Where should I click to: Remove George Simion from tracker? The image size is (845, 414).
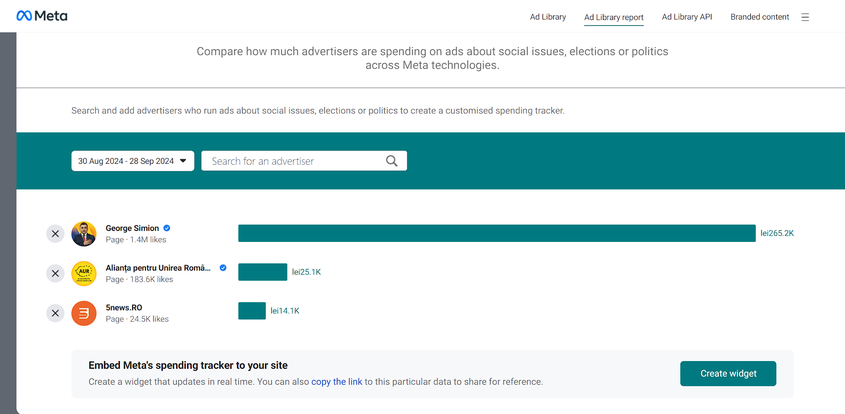click(x=55, y=233)
